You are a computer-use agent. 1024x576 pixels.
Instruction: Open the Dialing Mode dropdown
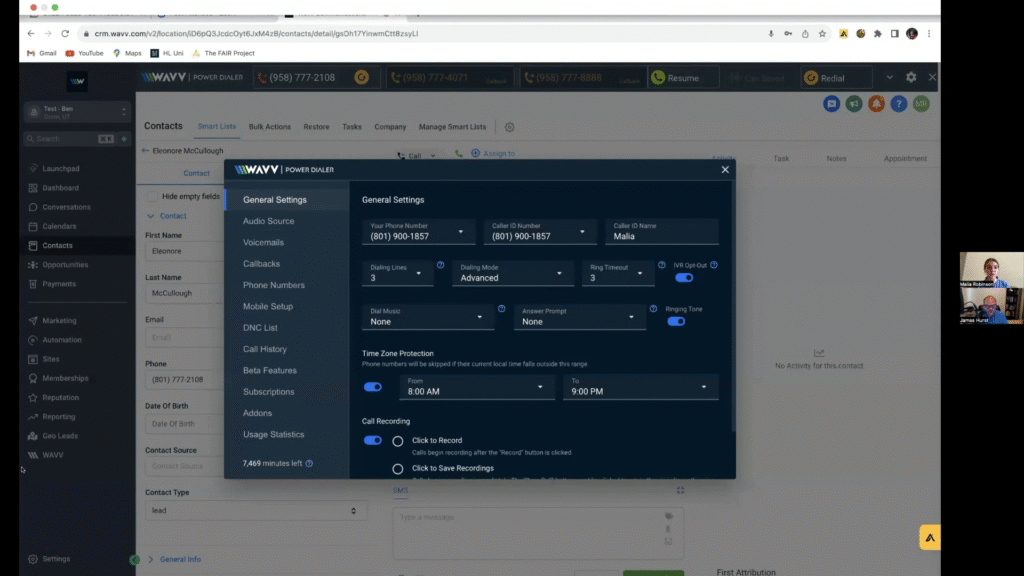[512, 273]
